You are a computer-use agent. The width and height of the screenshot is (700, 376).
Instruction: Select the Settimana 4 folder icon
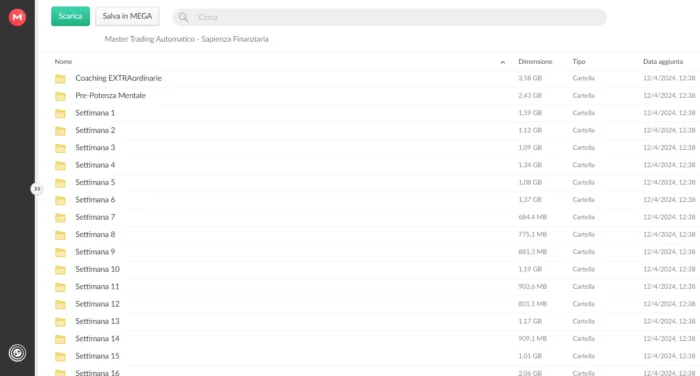(60, 166)
